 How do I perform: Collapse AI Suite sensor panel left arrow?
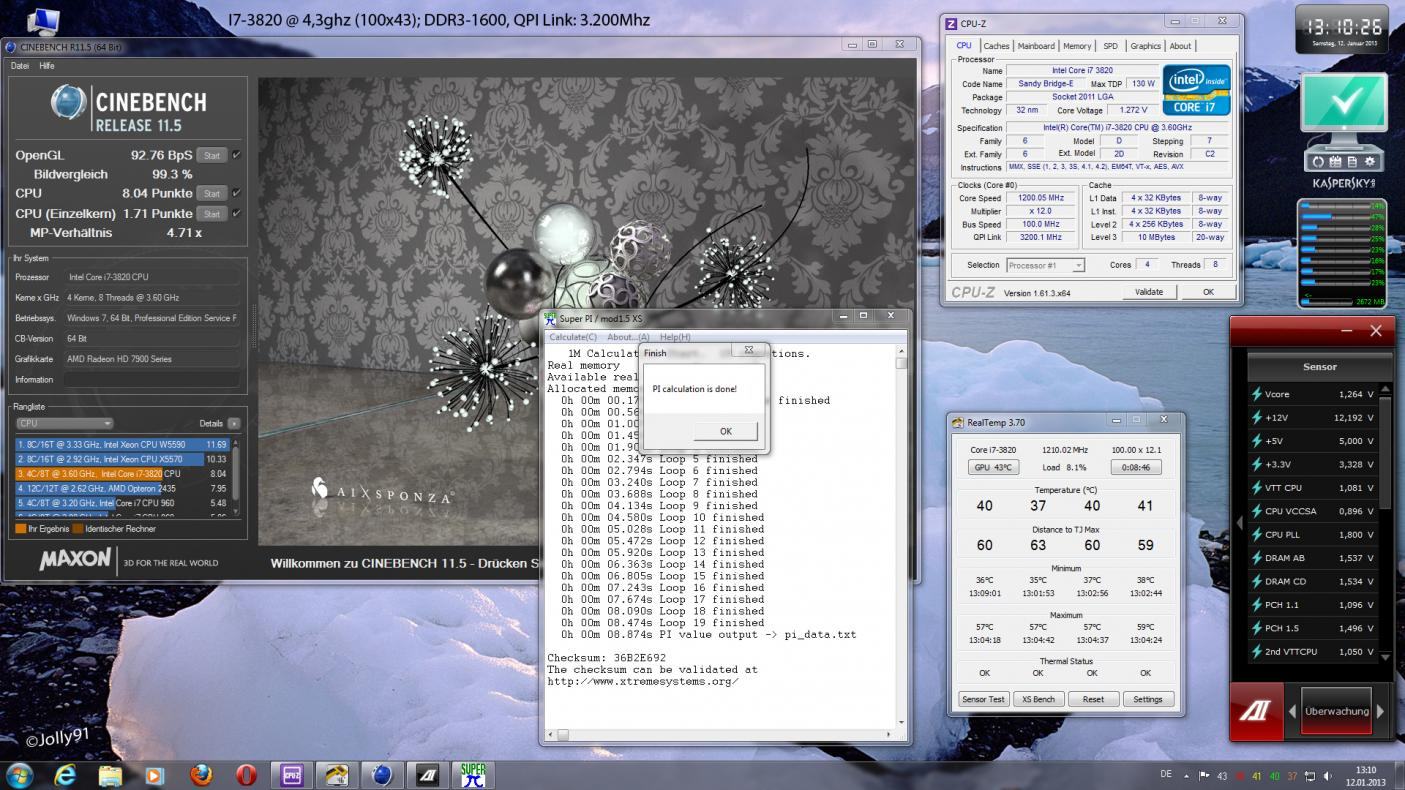(1240, 522)
